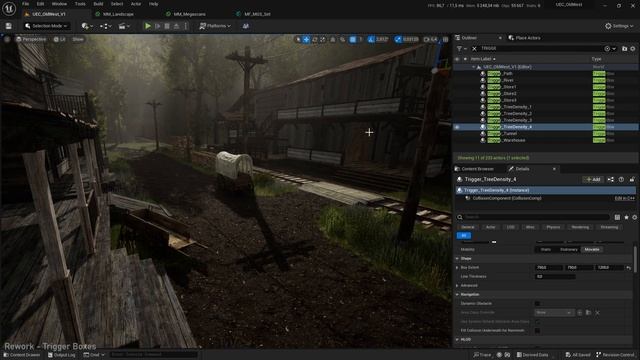The width and height of the screenshot is (640, 360).
Task: Click the skip frame play button
Action: (x=158, y=26)
